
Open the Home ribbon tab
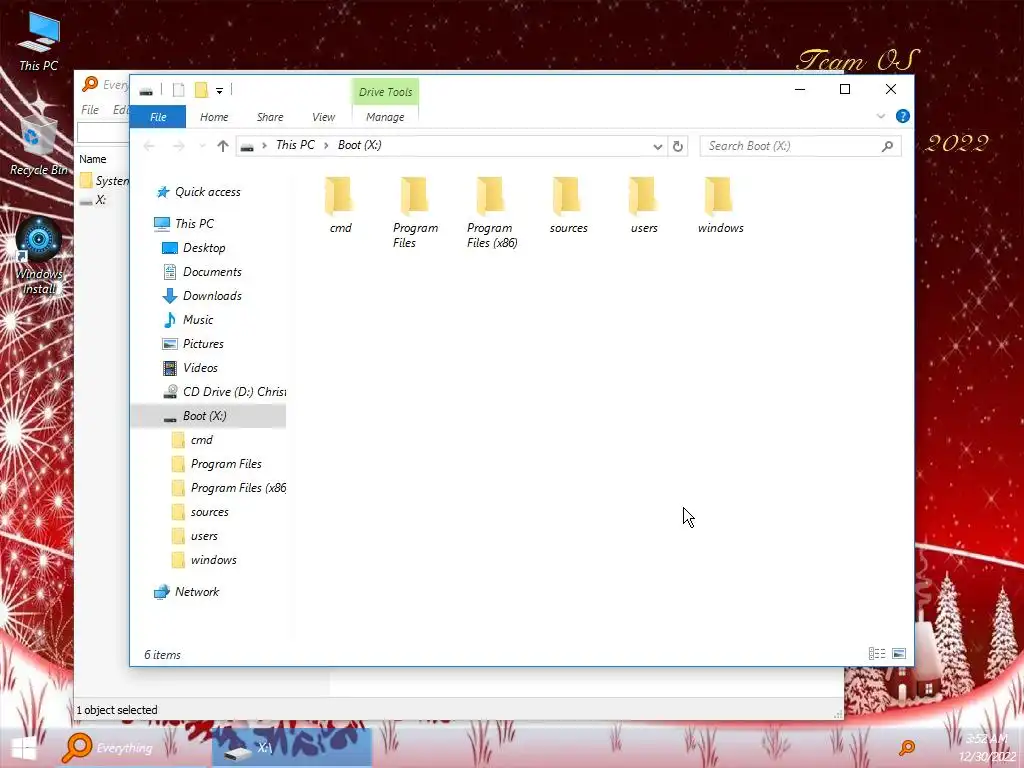[214, 117]
